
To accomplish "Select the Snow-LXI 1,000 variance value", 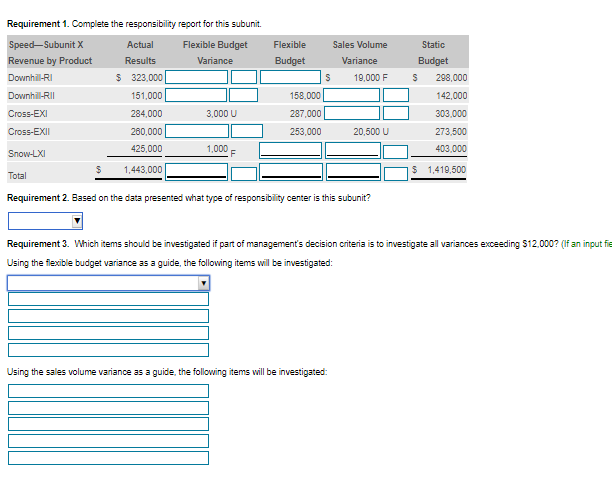I will [x=217, y=149].
